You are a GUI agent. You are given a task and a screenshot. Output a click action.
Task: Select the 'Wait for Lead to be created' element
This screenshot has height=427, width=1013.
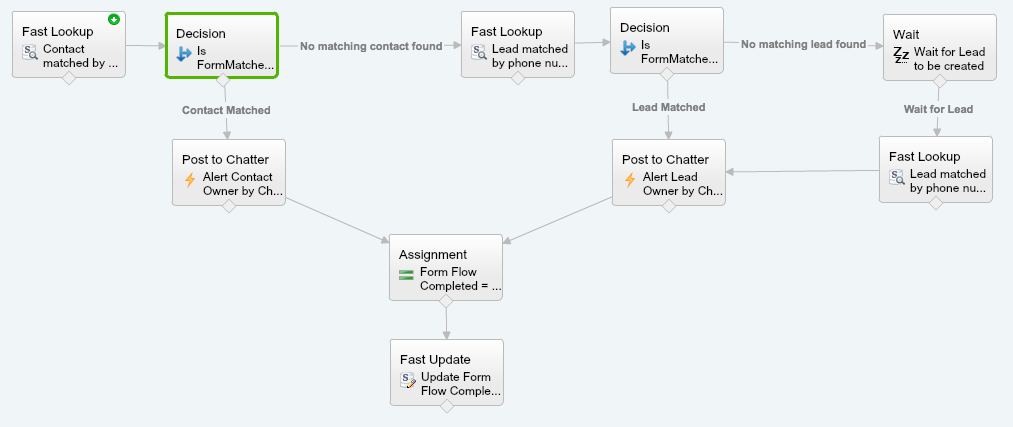click(x=939, y=47)
